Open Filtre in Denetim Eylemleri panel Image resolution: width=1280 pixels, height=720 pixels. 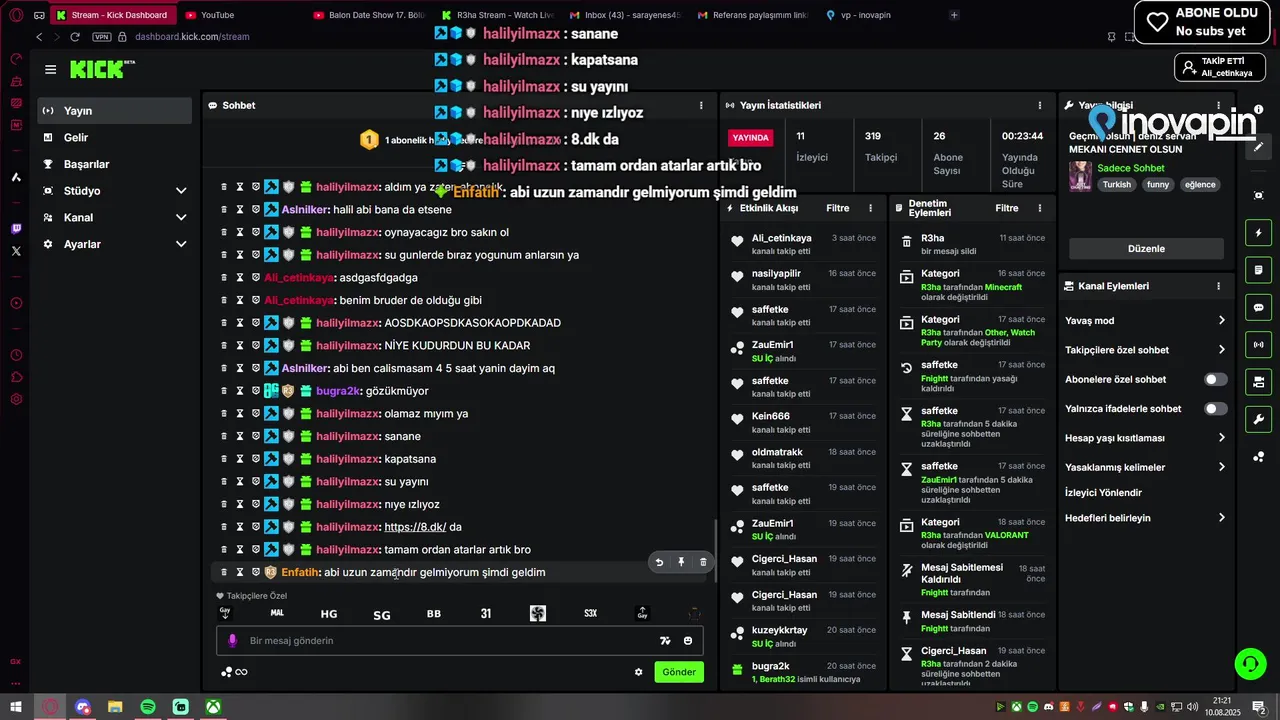tap(1007, 208)
